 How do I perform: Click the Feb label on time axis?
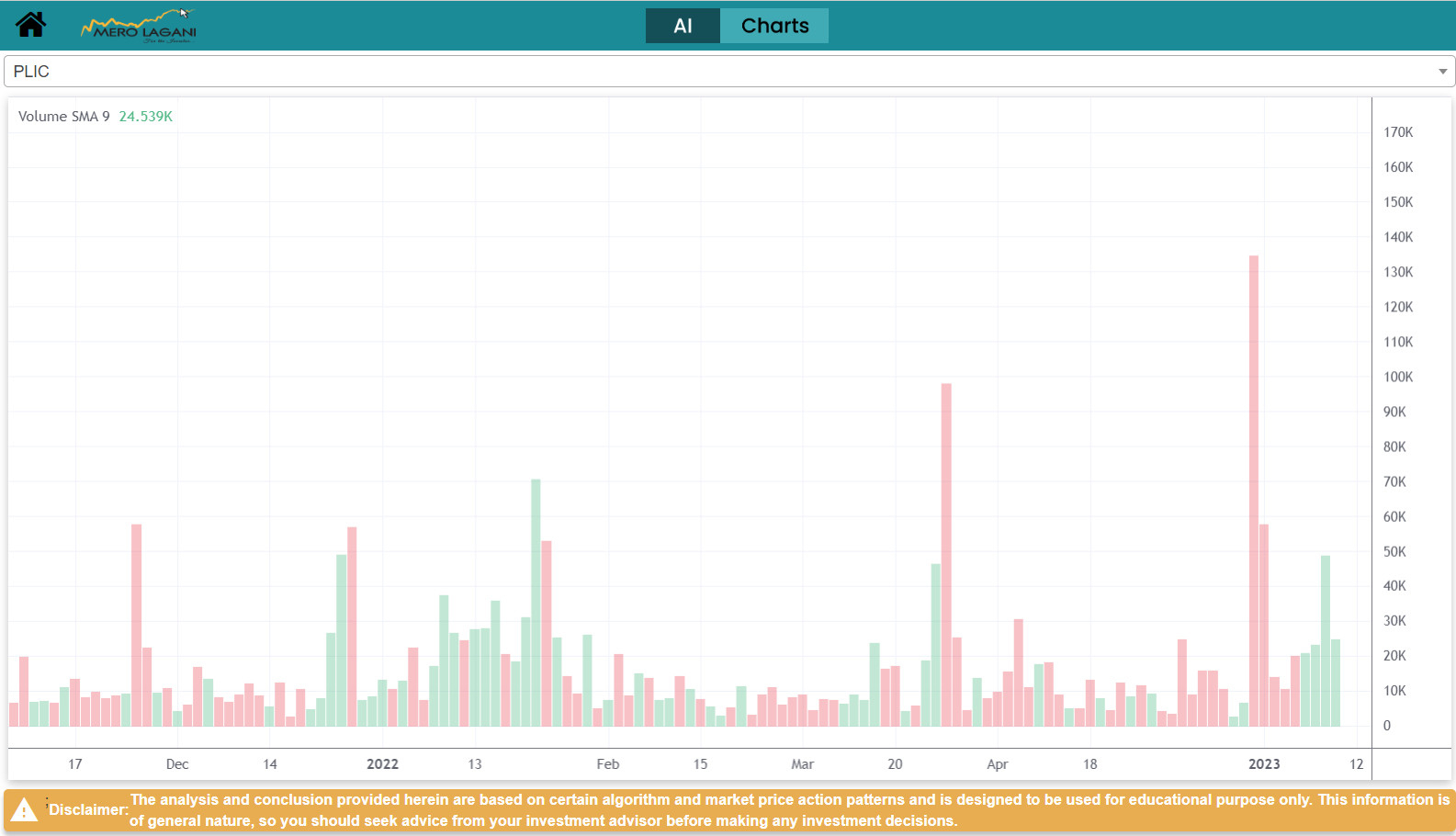tap(607, 764)
